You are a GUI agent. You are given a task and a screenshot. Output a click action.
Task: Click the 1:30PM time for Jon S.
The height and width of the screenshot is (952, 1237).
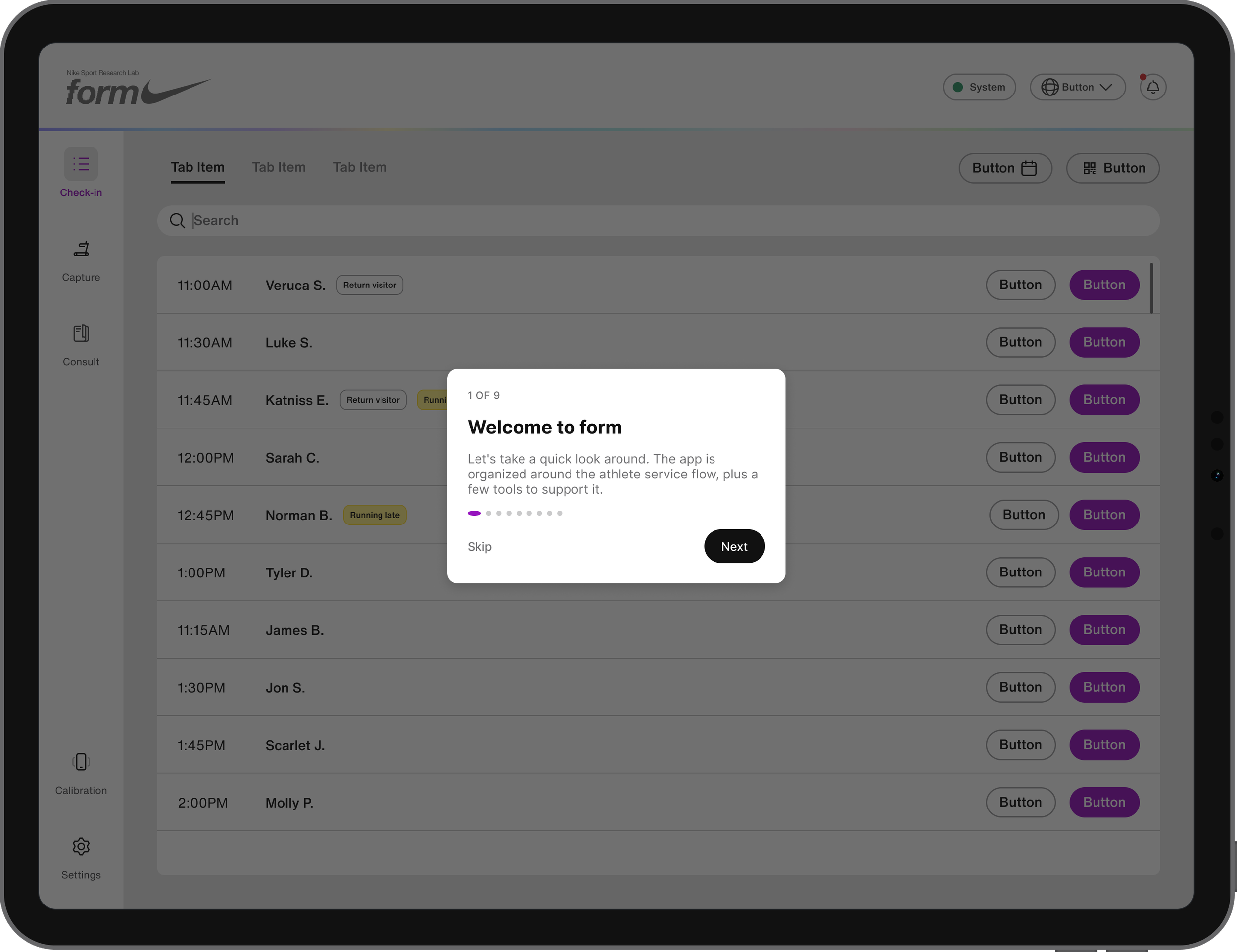(x=201, y=687)
